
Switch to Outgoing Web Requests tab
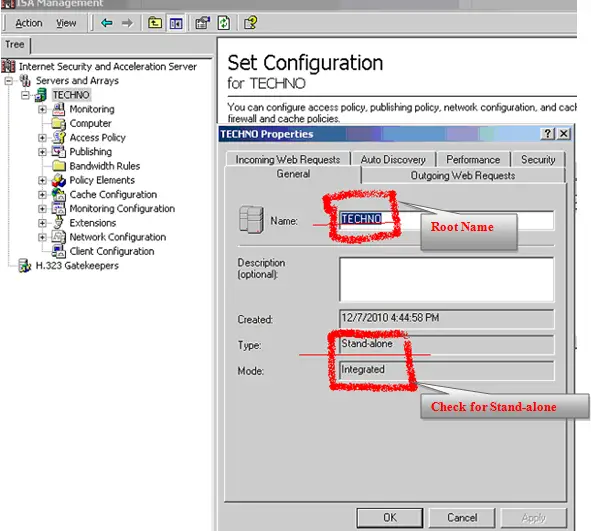click(463, 176)
